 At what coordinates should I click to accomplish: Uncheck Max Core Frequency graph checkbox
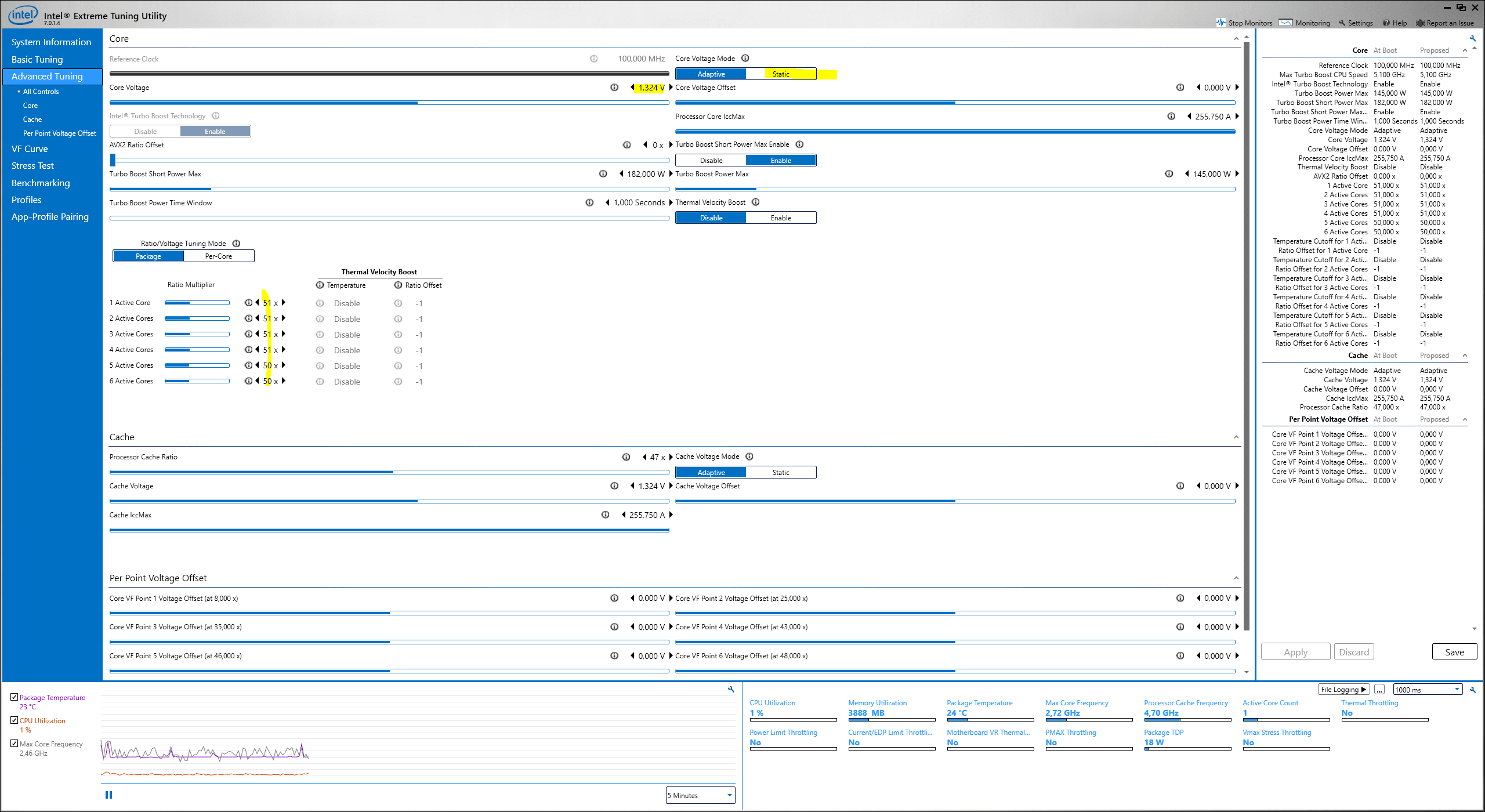tap(15, 744)
